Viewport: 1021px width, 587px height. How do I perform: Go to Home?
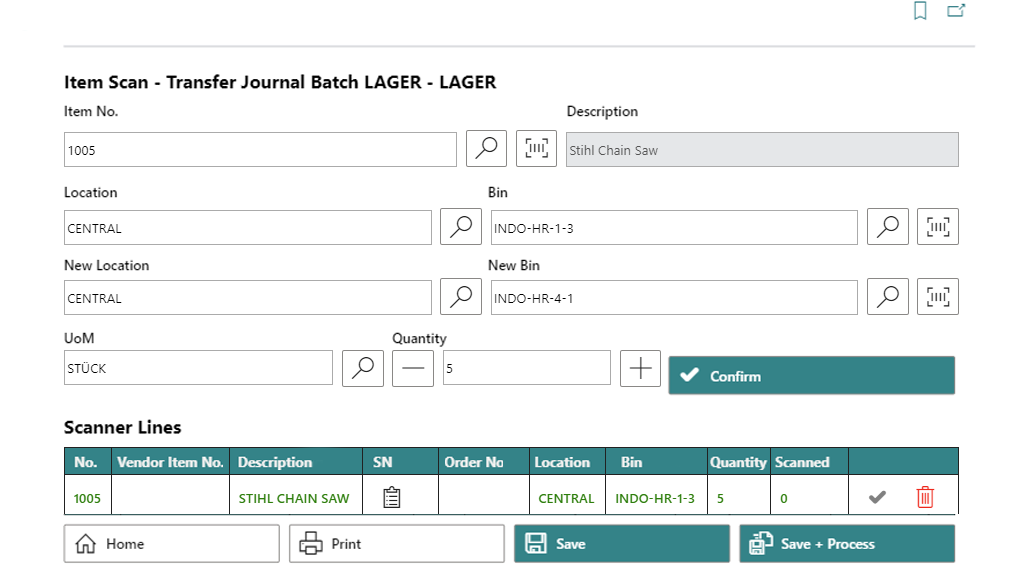click(172, 544)
